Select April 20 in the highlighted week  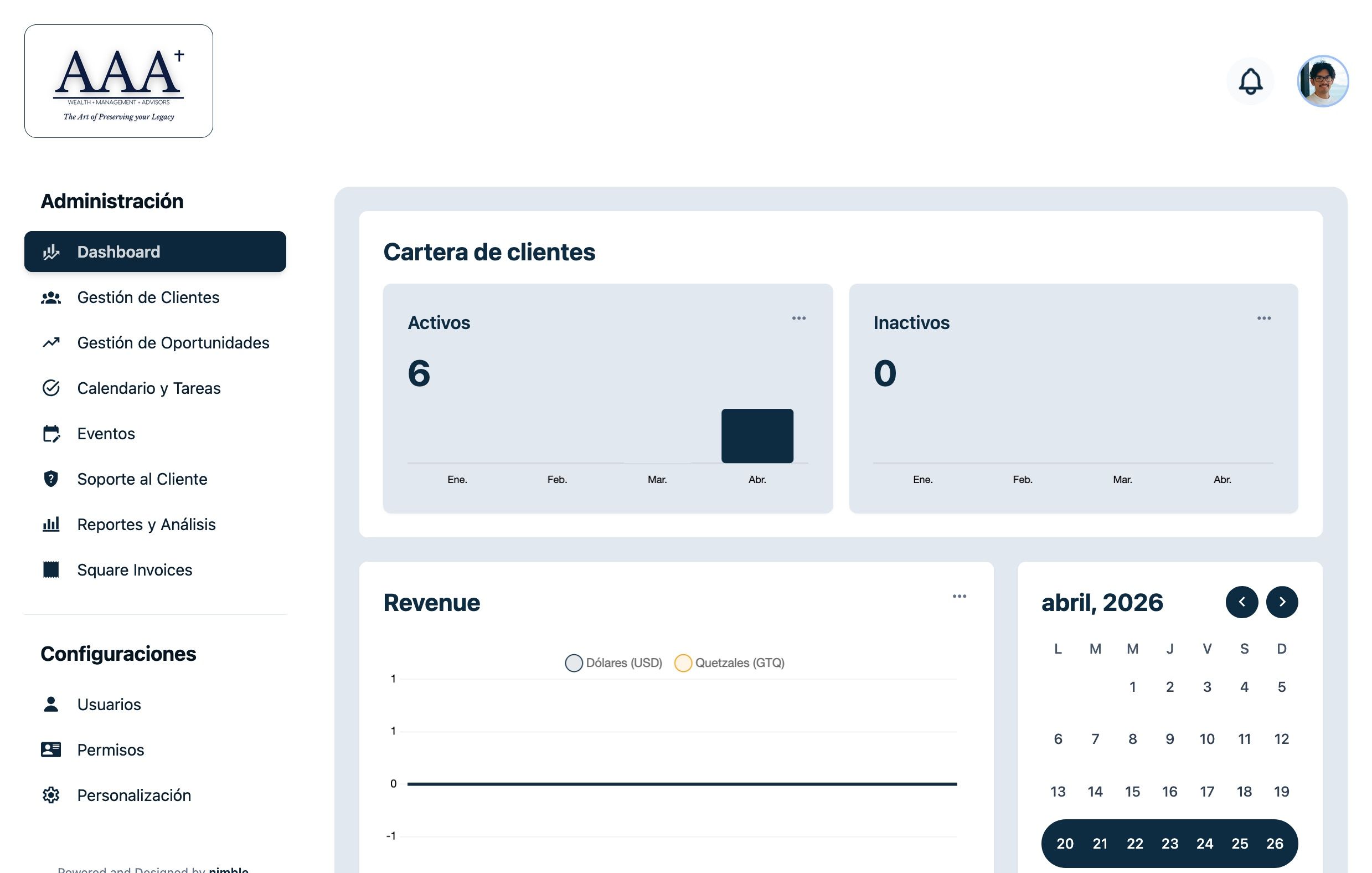tap(1065, 844)
